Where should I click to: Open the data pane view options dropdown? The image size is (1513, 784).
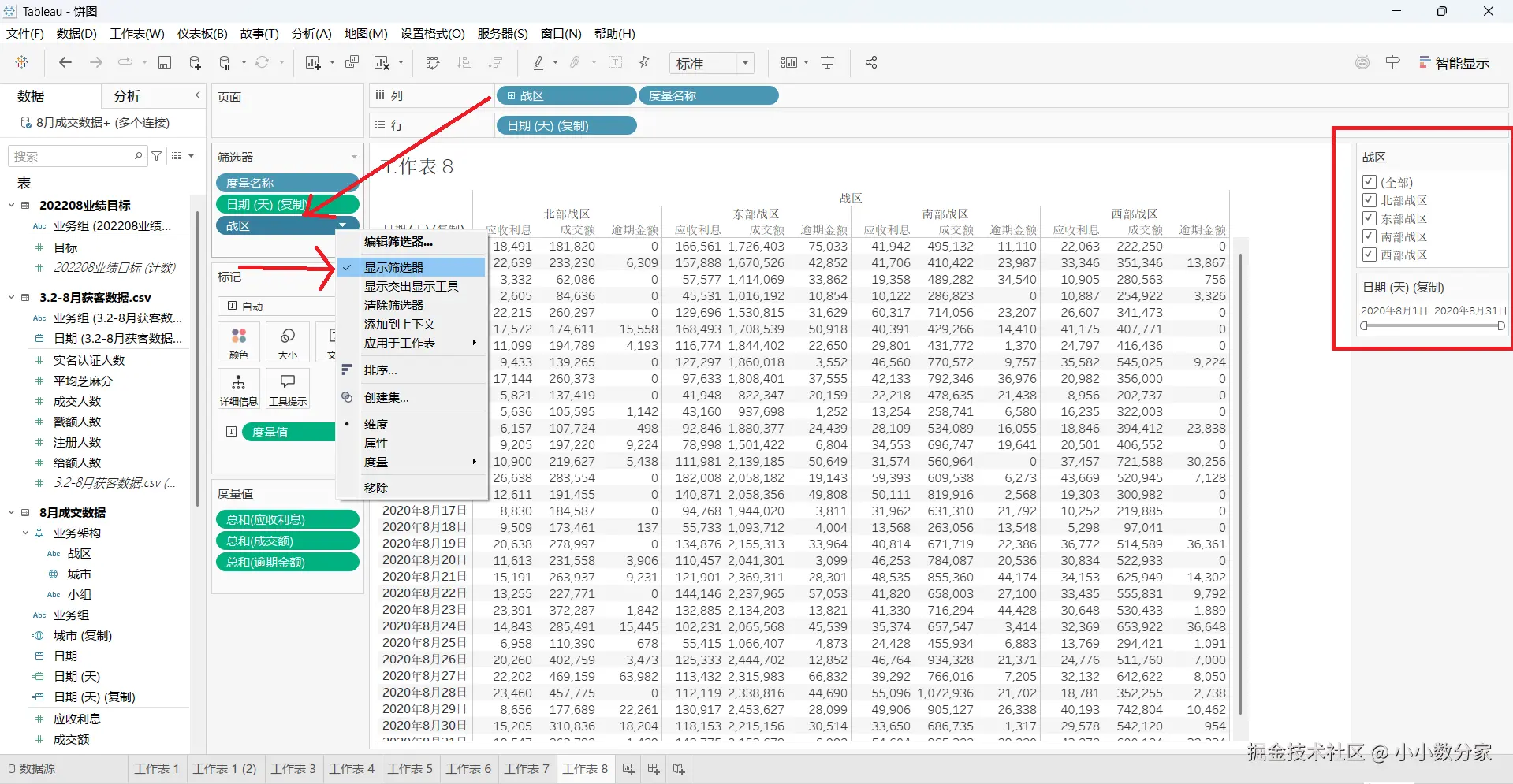(183, 156)
